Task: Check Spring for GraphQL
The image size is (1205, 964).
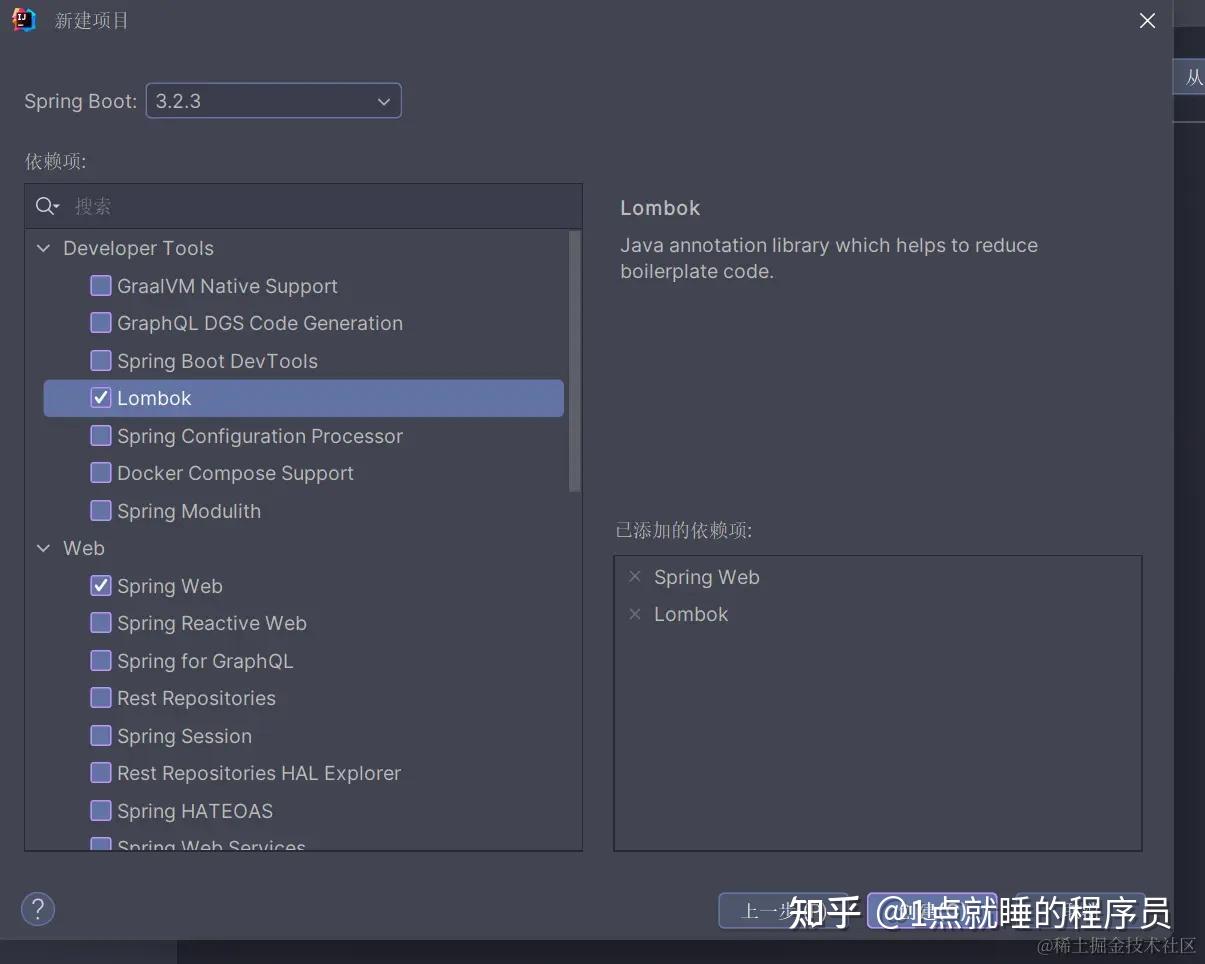Action: pyautogui.click(x=101, y=661)
